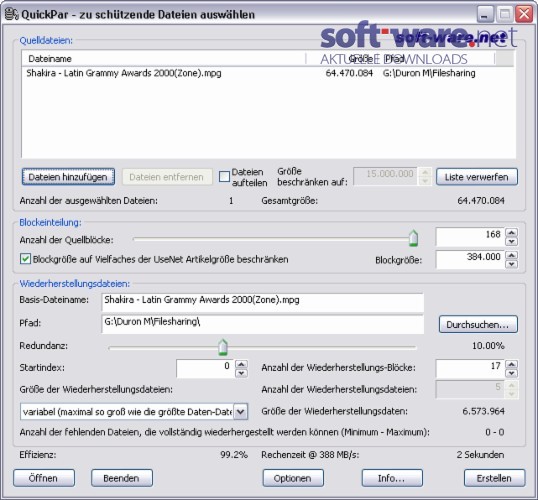Select file 'Shakira - Latin Grammy Awards 2000(Zone).mpg' row
538x500 pixels.
[x=268, y=73]
